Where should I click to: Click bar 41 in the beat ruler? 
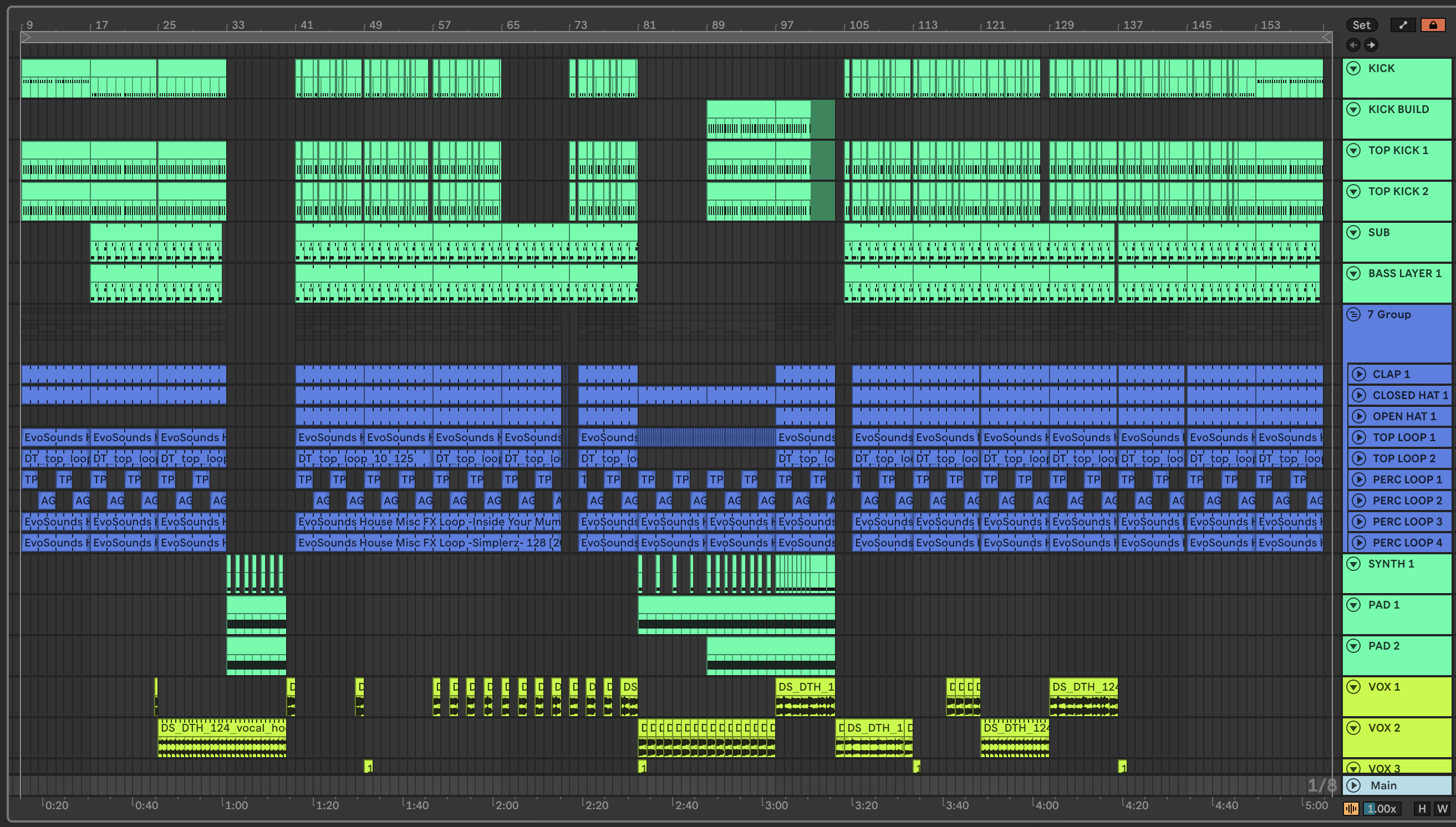(x=306, y=25)
